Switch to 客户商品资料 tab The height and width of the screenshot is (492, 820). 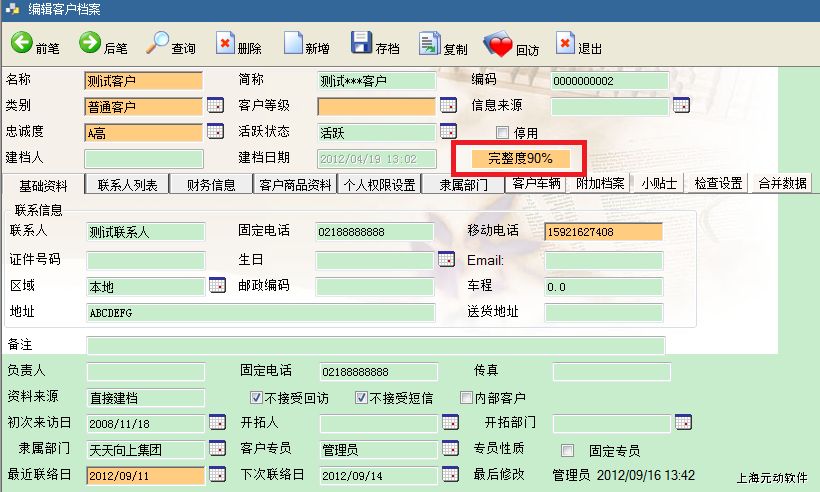(295, 185)
